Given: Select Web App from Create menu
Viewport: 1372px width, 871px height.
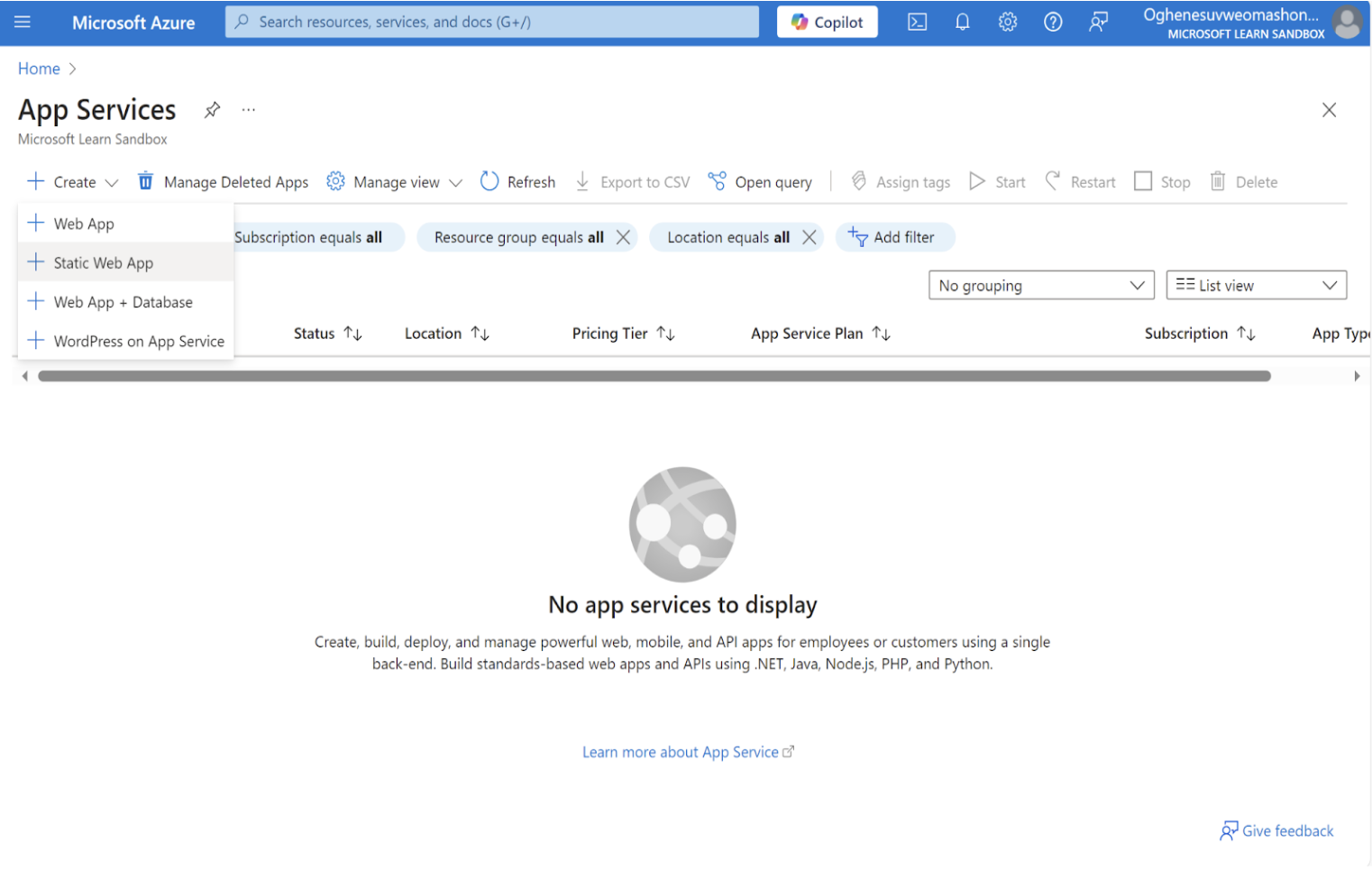Looking at the screenshot, I should point(125,224).
